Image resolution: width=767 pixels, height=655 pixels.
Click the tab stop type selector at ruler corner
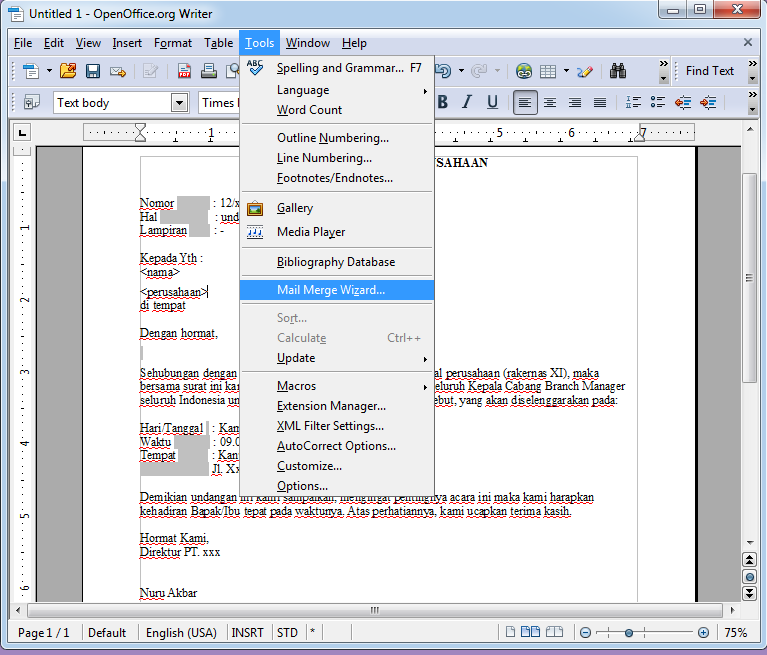pyautogui.click(x=22, y=133)
